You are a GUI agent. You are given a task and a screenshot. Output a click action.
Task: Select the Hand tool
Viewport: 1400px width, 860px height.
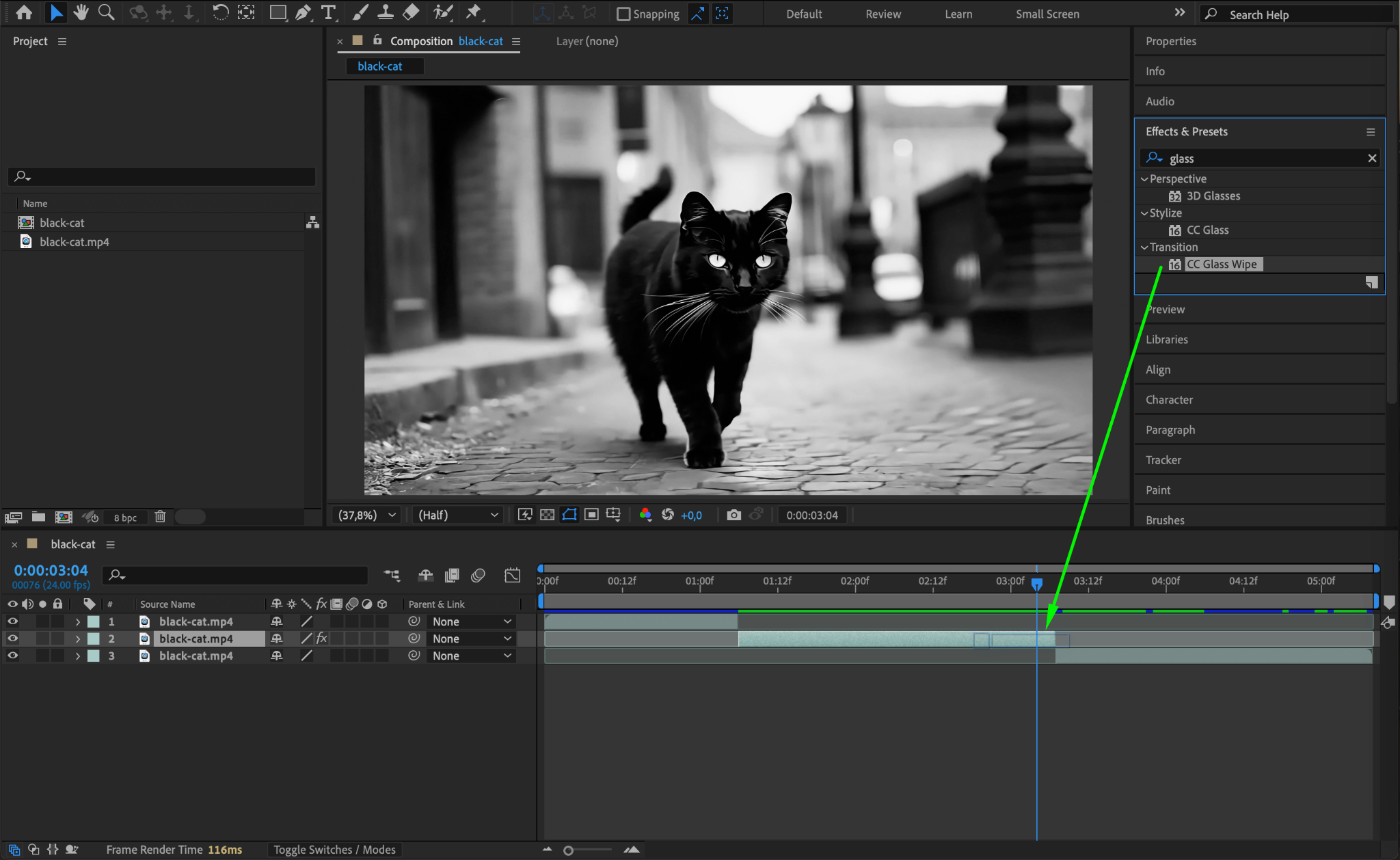point(81,12)
